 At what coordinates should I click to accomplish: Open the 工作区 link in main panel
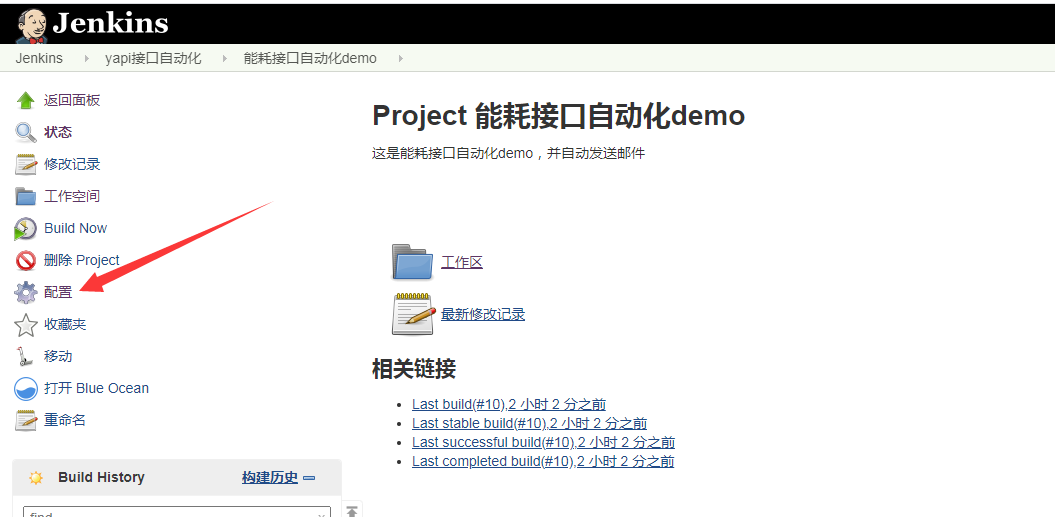[x=462, y=263]
